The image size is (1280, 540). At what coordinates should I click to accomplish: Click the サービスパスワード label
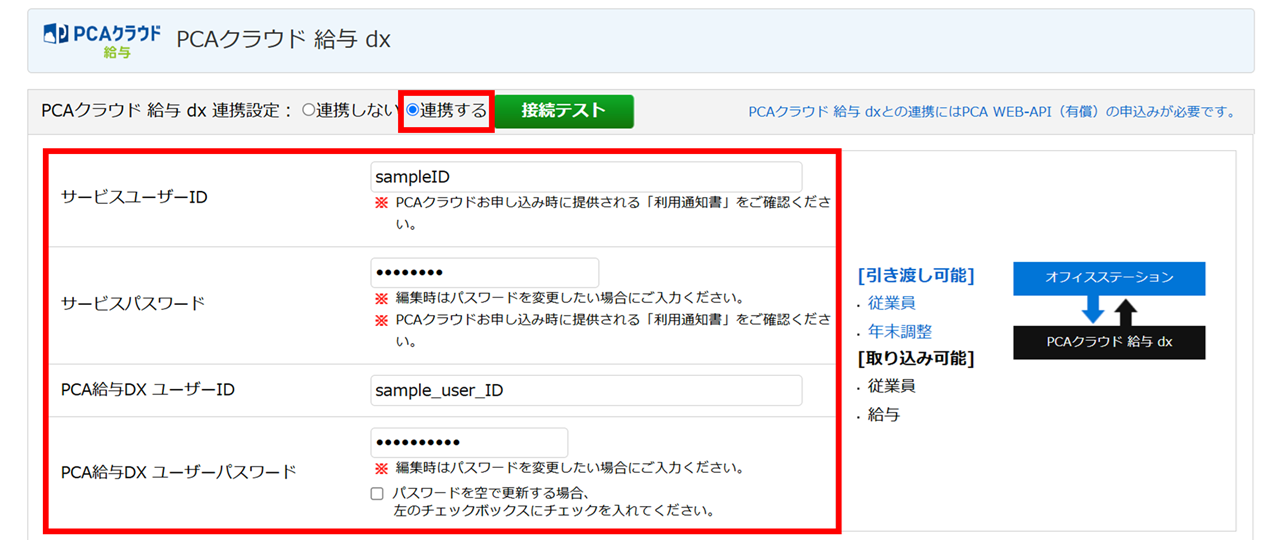point(132,303)
